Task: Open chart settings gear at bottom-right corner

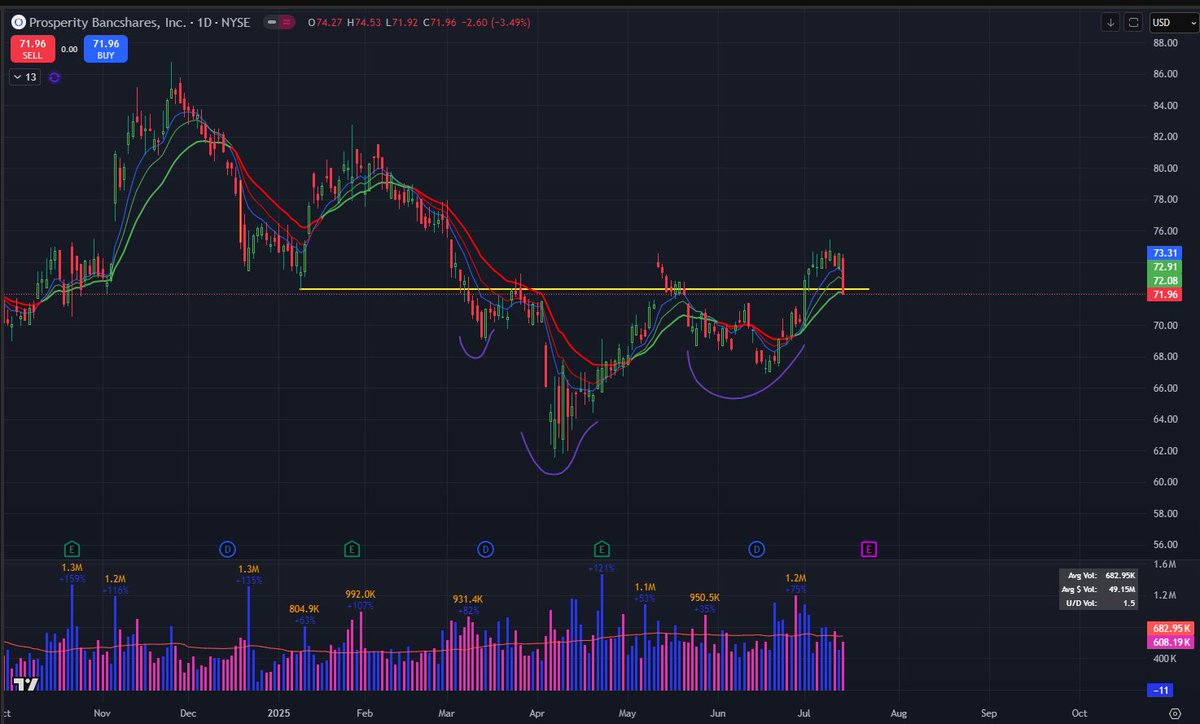Action: click(x=1173, y=715)
